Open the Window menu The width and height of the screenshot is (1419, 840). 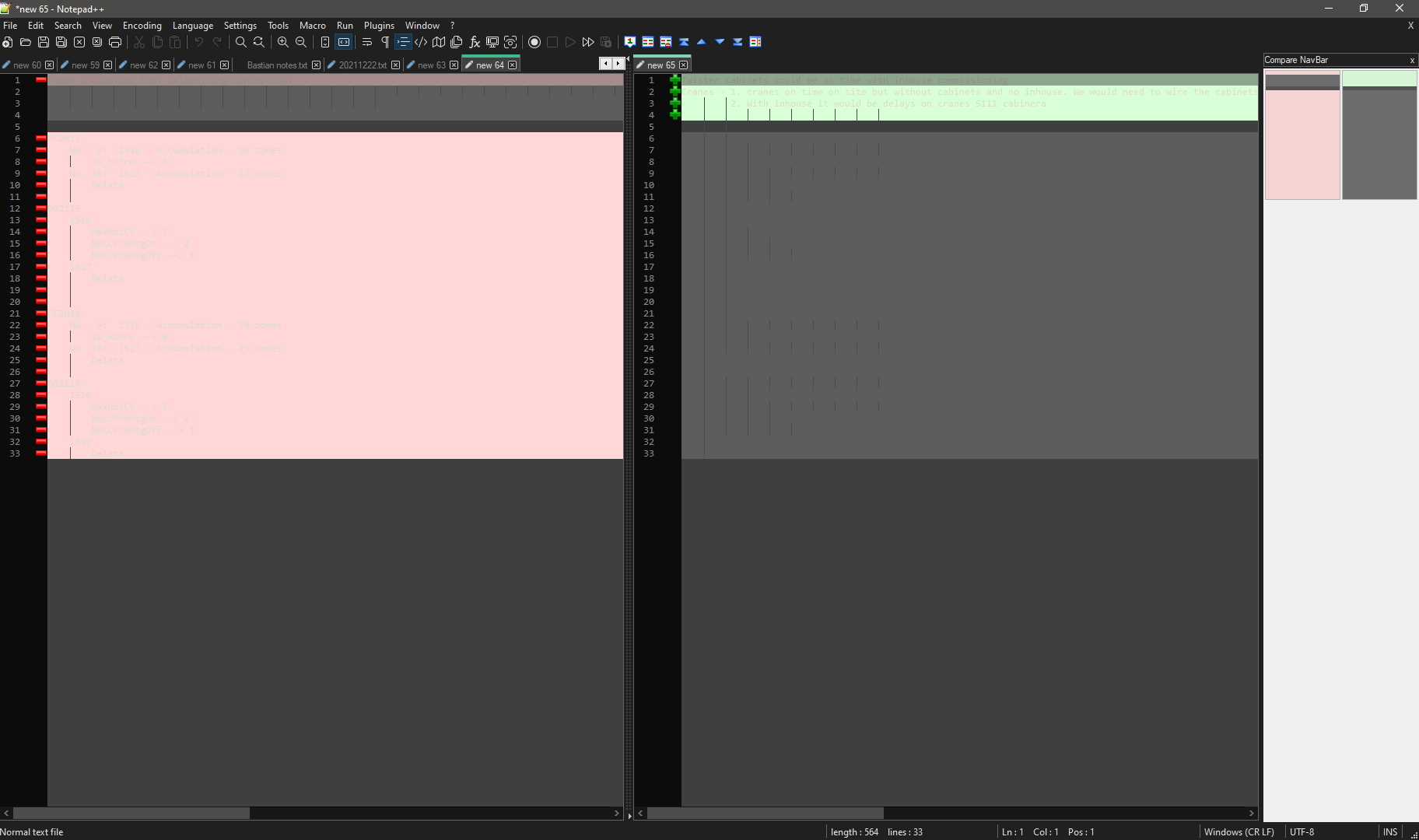point(422,26)
